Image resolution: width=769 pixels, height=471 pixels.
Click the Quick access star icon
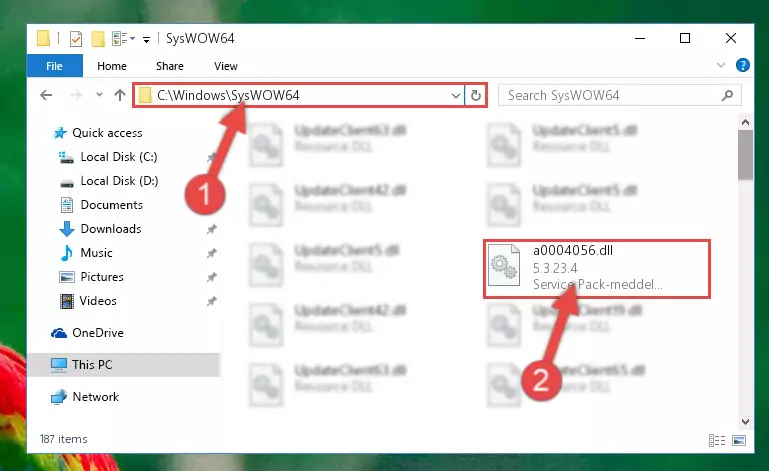pos(60,133)
